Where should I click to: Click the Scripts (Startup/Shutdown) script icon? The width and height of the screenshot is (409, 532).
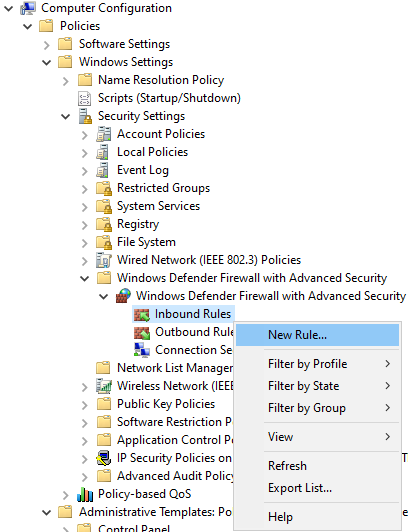click(x=85, y=98)
